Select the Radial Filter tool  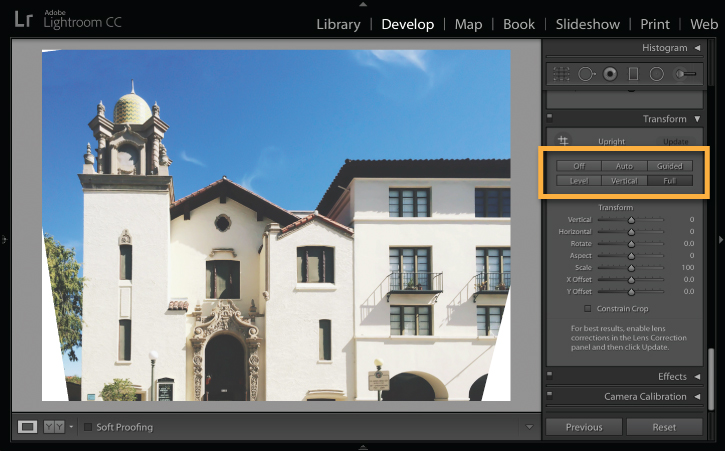point(657,74)
